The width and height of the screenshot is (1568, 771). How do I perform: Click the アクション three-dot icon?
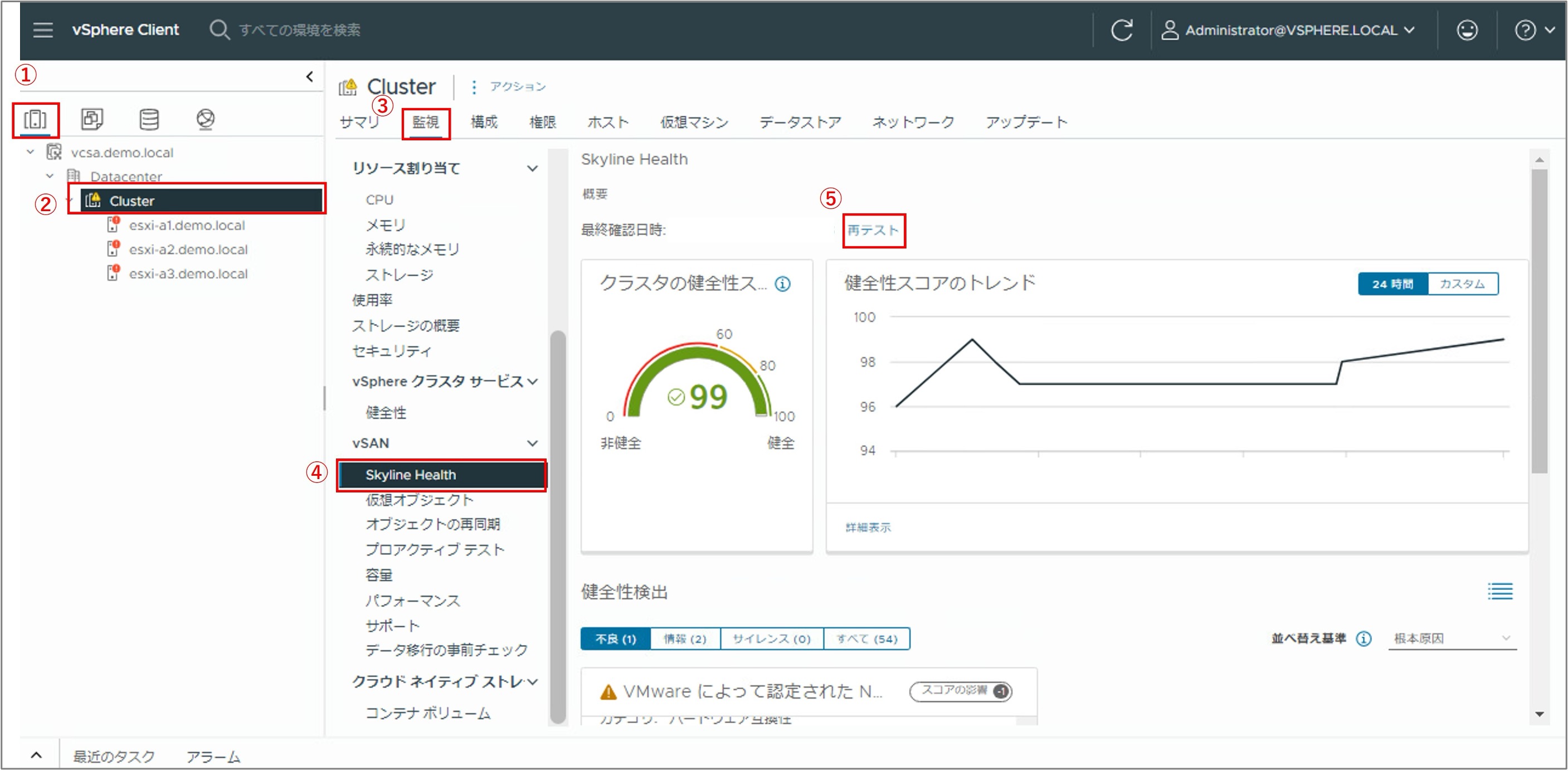point(474,87)
